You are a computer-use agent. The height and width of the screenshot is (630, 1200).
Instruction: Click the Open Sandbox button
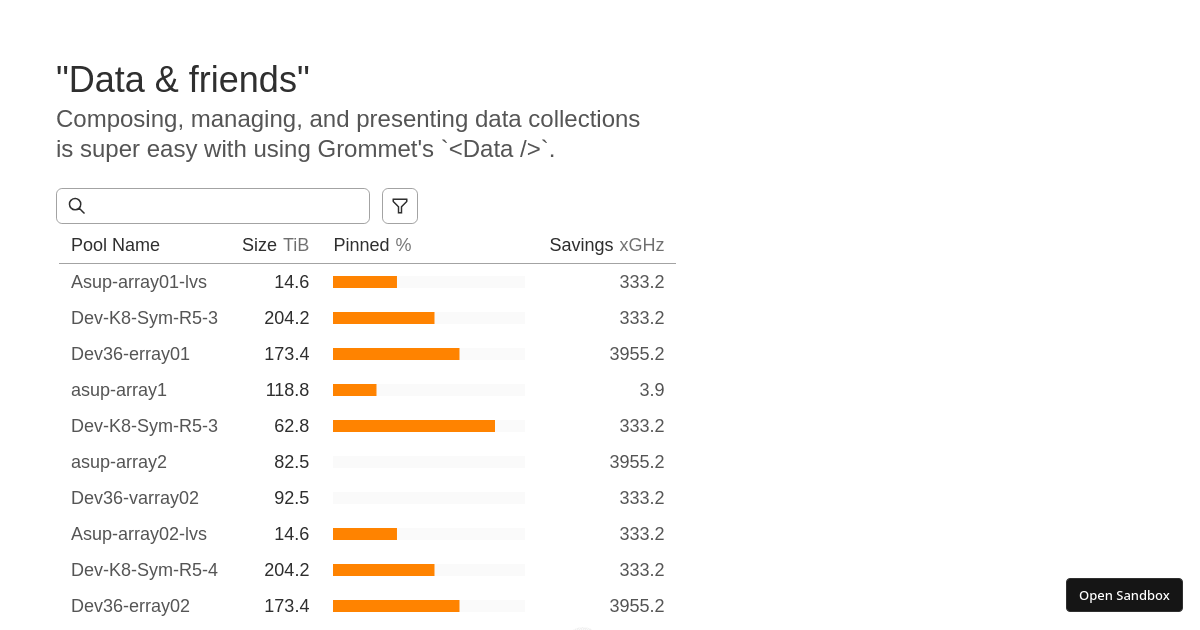coord(1124,595)
